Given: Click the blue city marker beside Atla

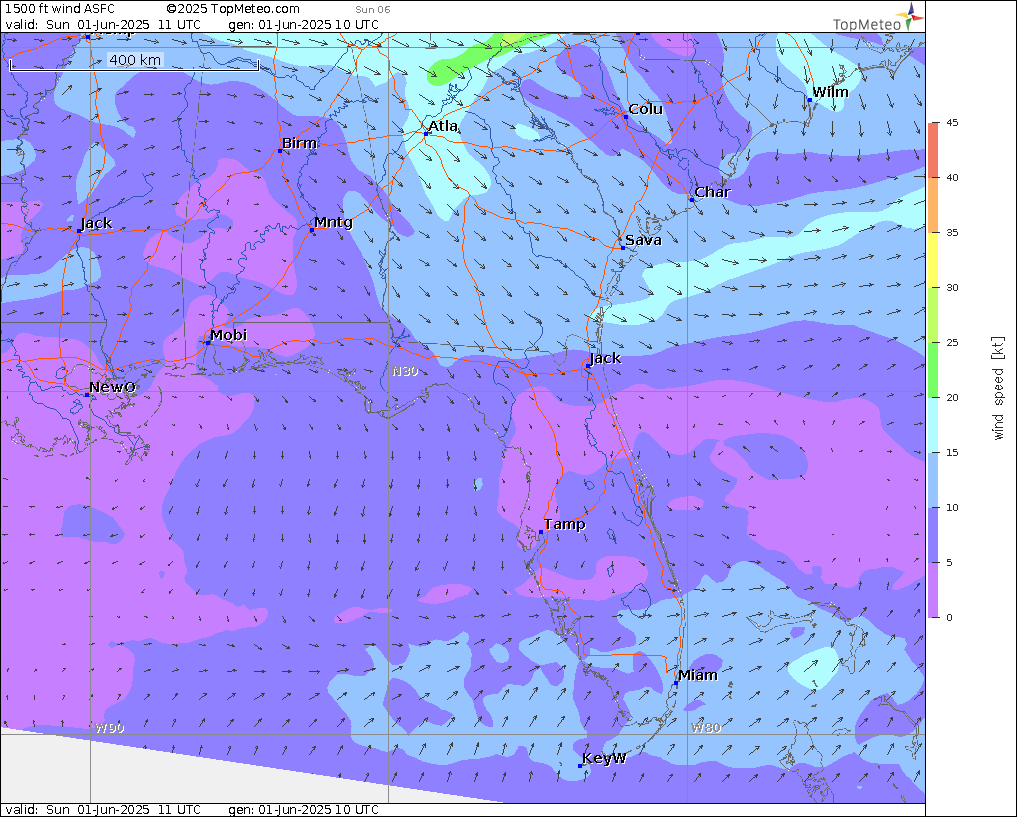Looking at the screenshot, I should pos(426,134).
